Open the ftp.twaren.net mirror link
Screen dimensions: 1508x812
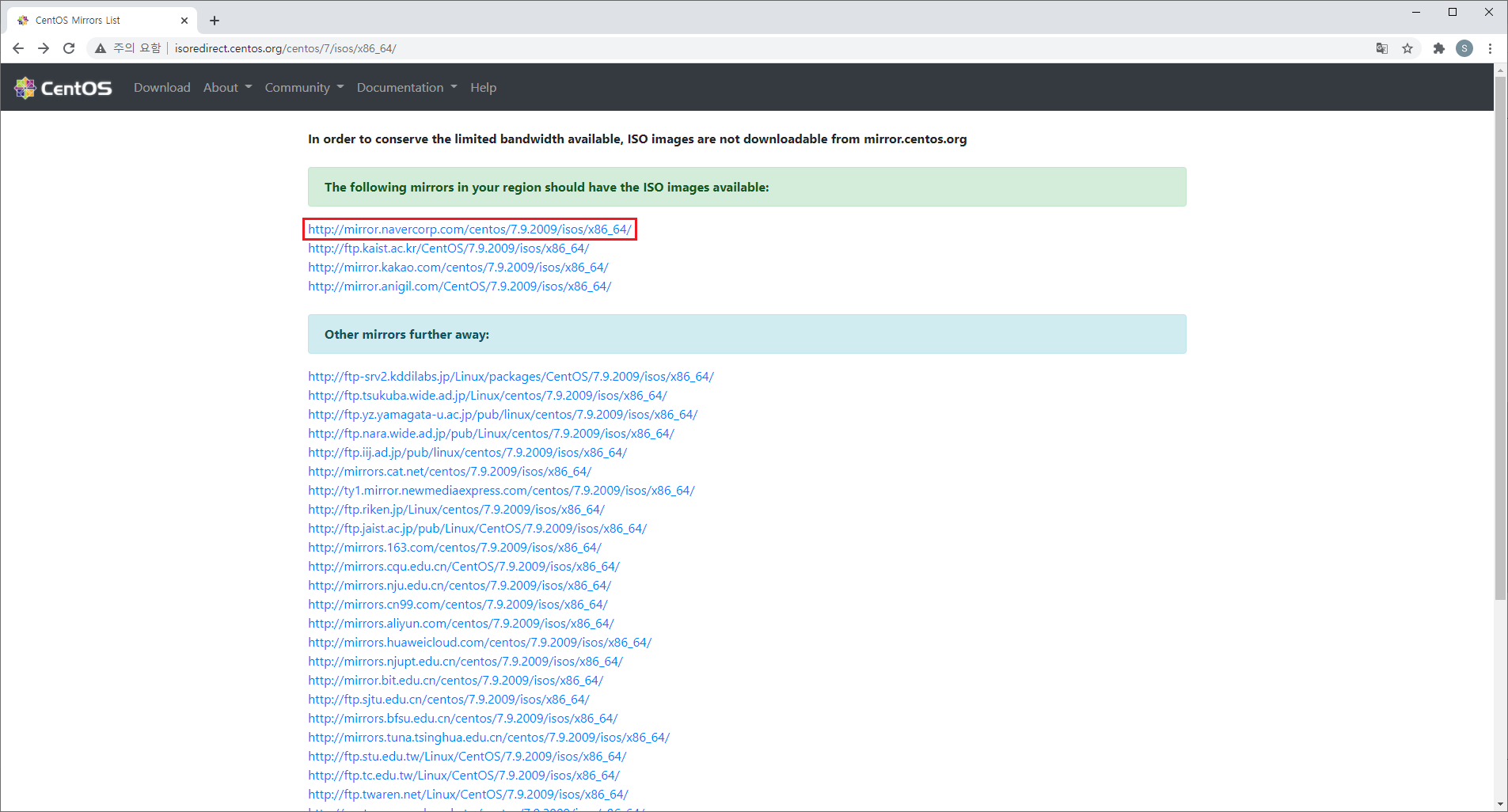(x=469, y=795)
